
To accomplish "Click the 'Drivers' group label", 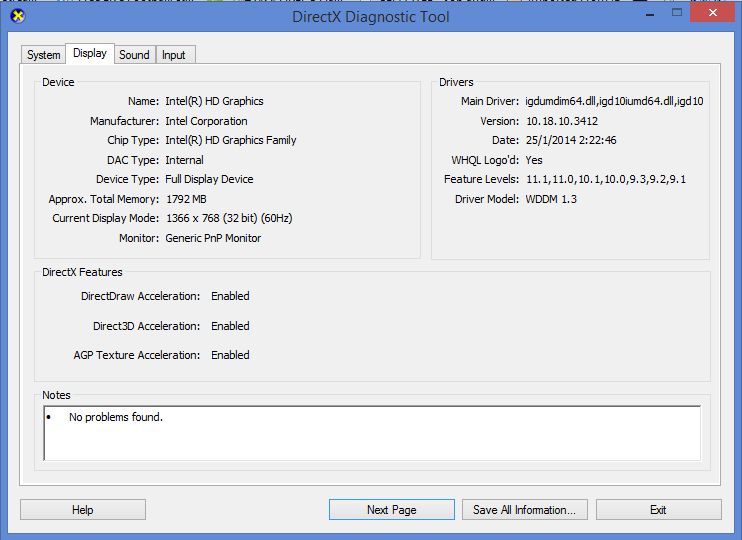I will pyautogui.click(x=456, y=82).
